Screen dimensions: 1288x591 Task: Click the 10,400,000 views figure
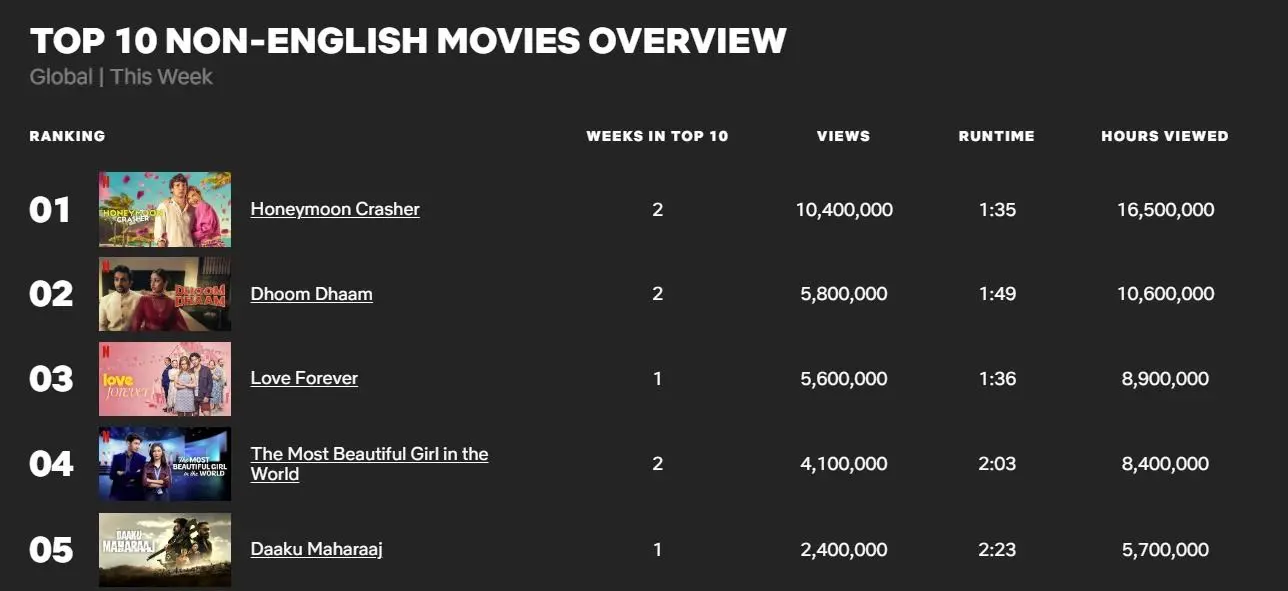pos(844,210)
